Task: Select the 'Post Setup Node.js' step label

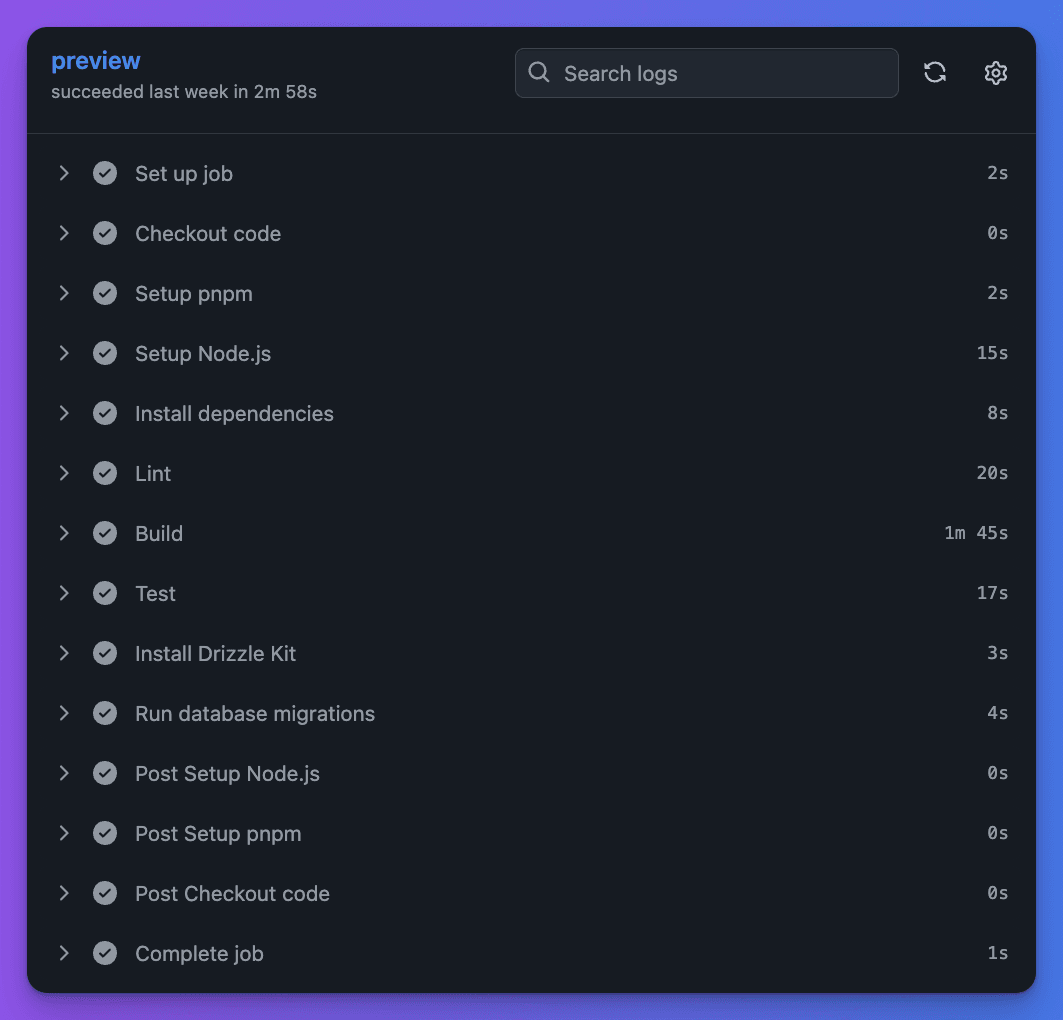Action: (x=227, y=774)
